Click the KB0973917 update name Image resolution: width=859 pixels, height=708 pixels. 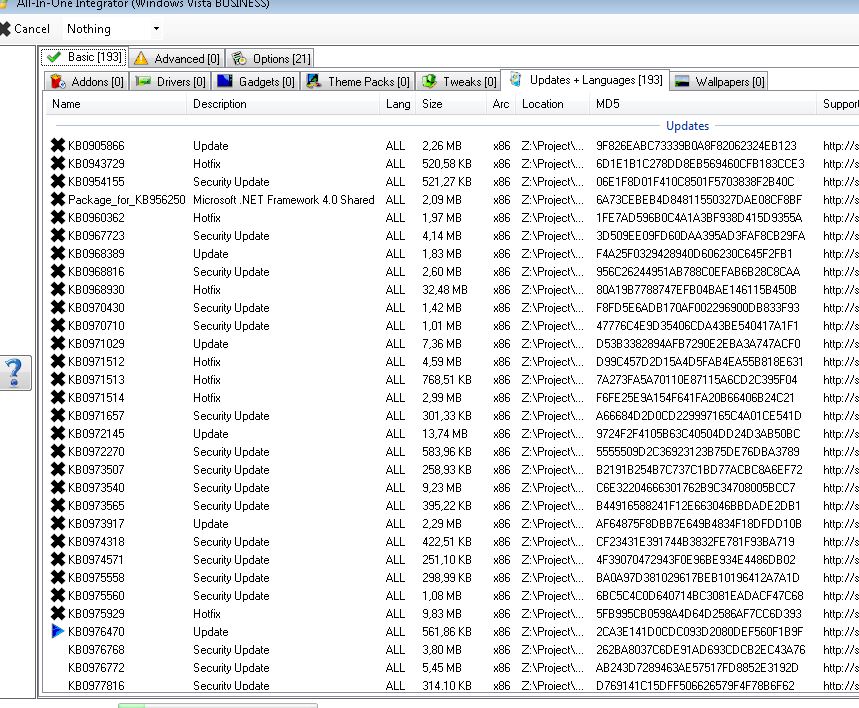[x=96, y=523]
